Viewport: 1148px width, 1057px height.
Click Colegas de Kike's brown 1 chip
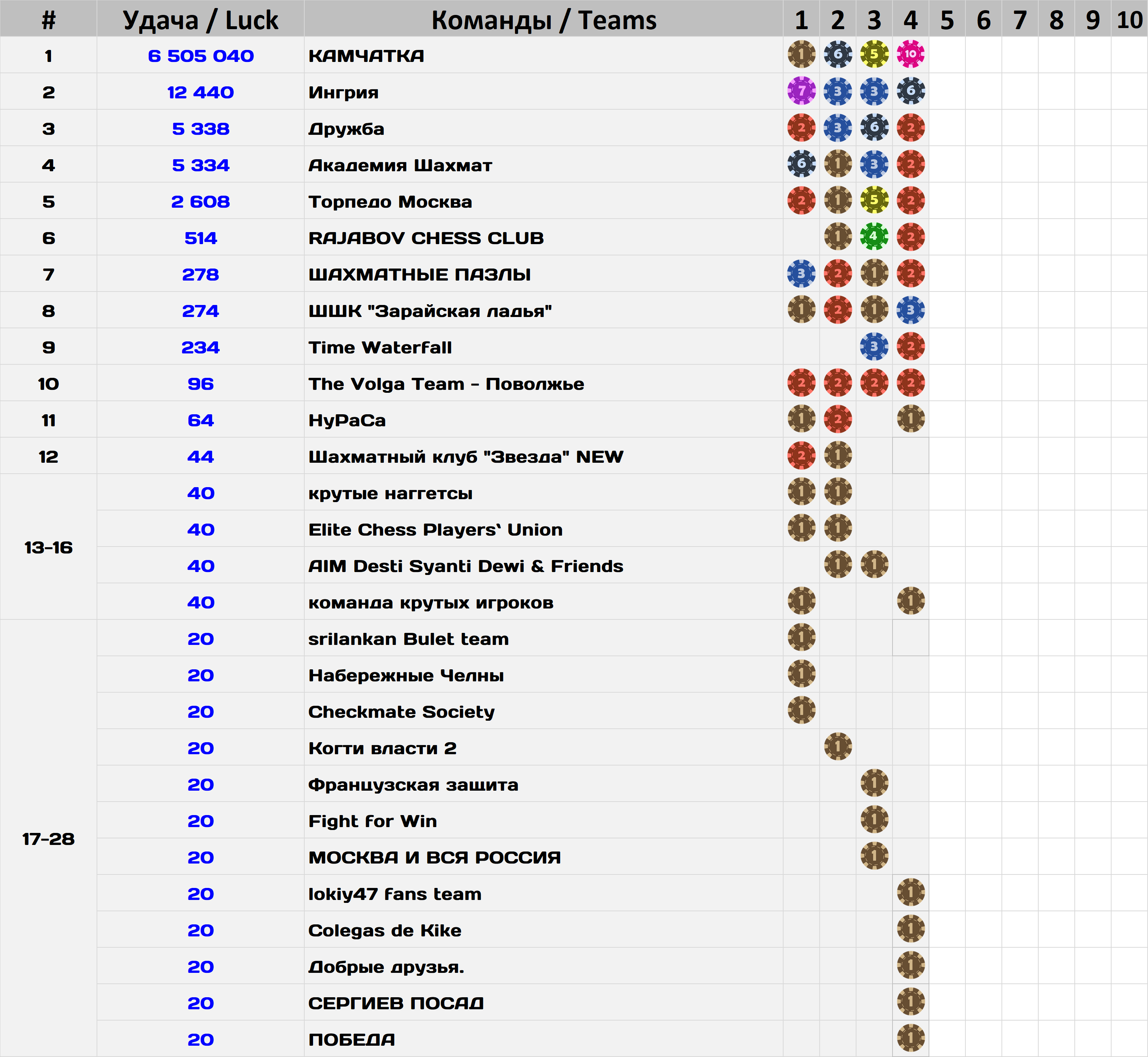[911, 929]
